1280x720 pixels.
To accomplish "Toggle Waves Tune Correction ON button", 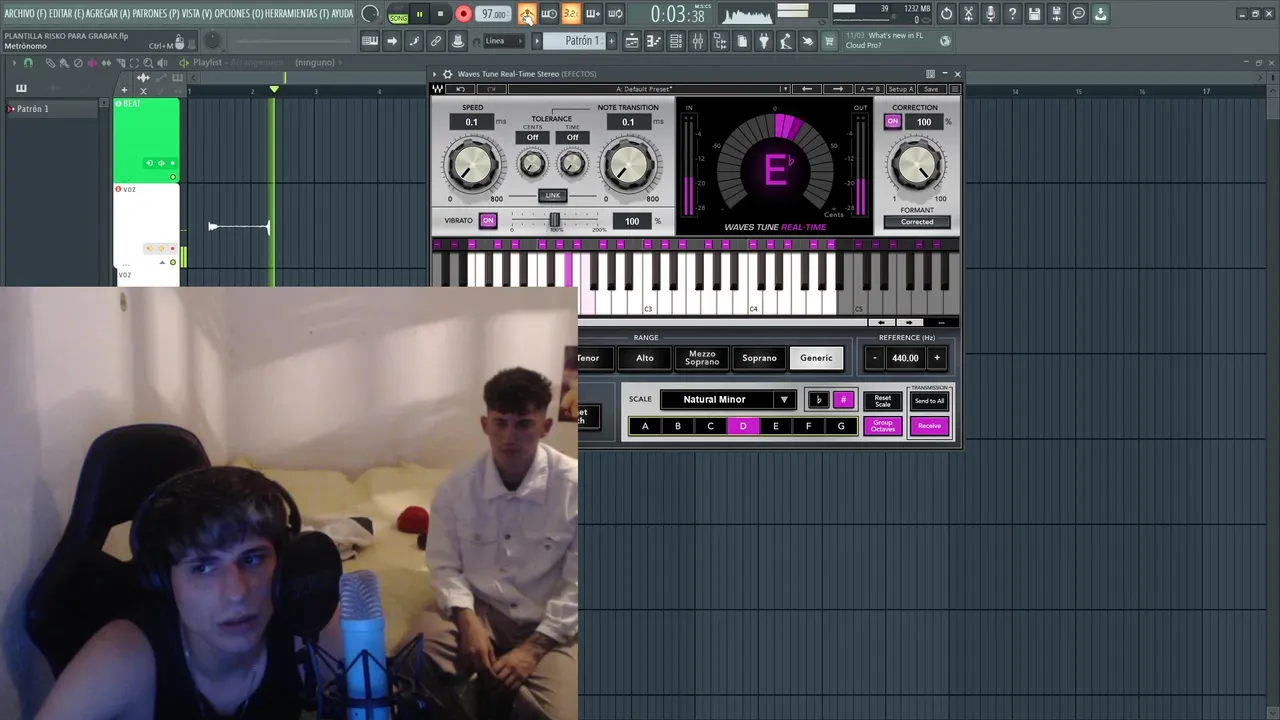I will (893, 122).
